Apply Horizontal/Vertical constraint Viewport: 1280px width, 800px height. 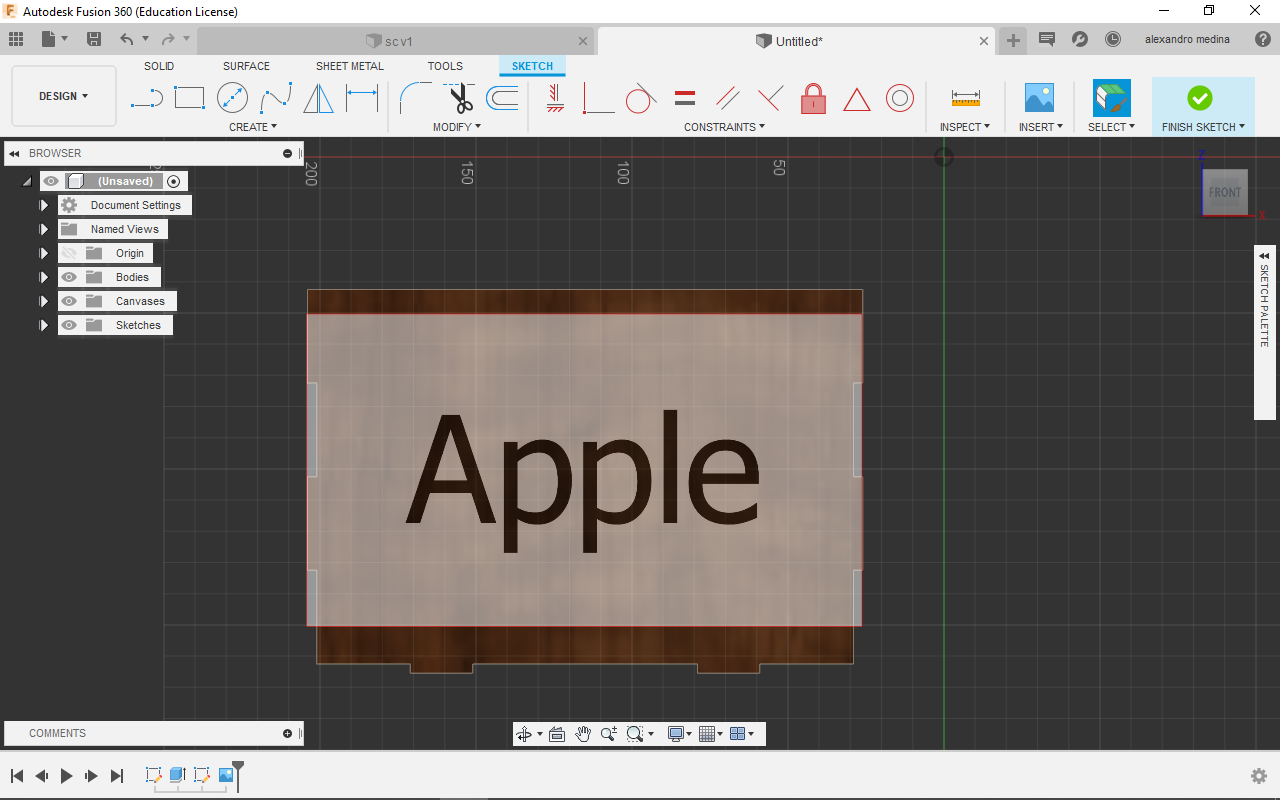point(555,98)
